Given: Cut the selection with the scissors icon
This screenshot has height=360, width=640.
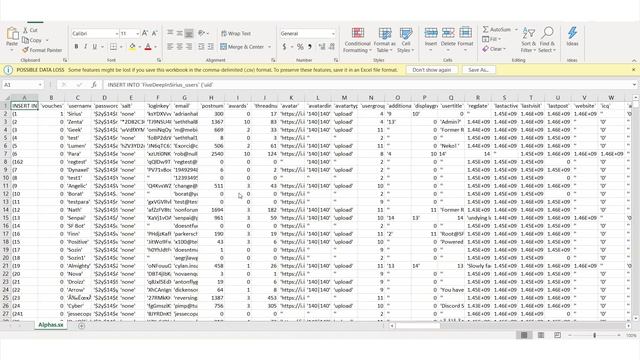Looking at the screenshot, I should point(25,30).
